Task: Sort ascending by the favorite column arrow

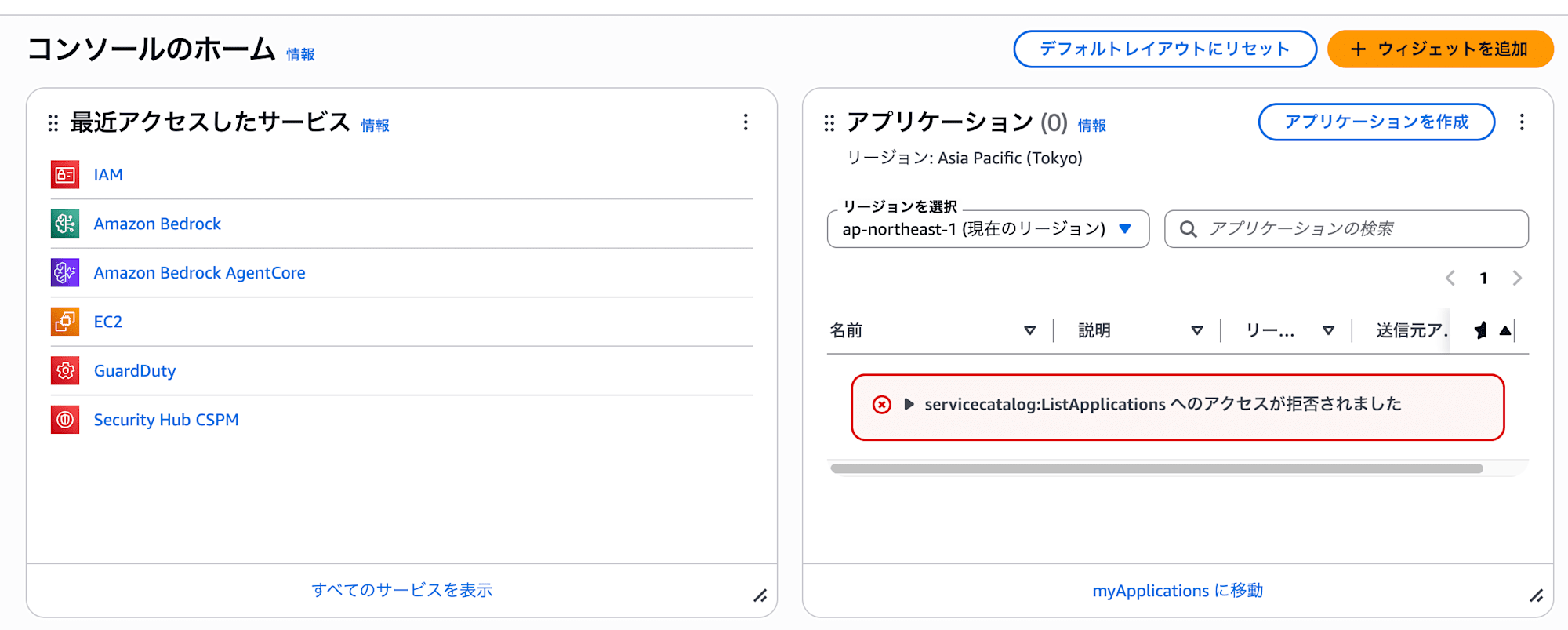Action: tap(1505, 330)
